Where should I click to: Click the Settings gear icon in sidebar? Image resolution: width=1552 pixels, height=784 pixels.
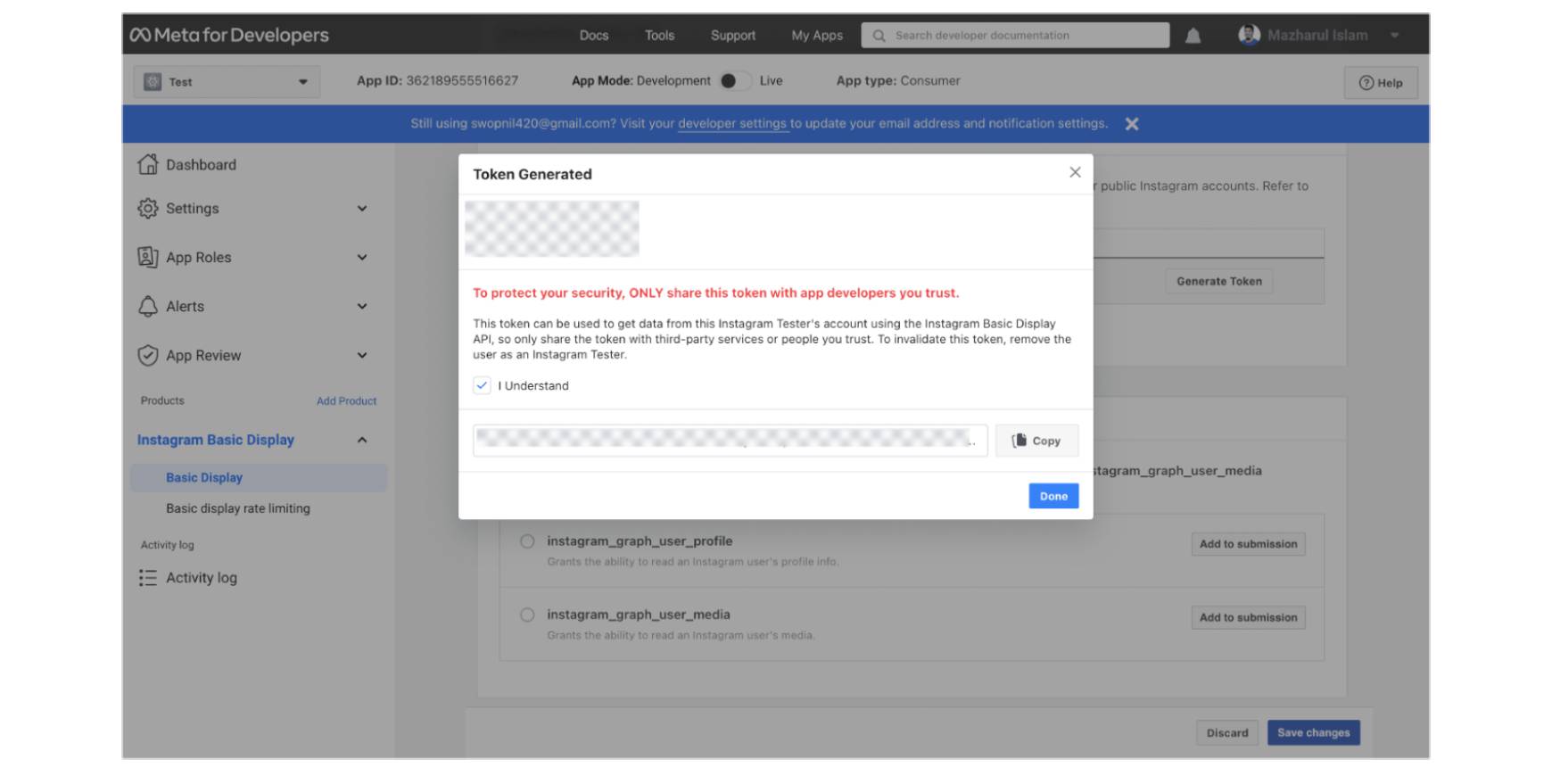click(x=148, y=208)
